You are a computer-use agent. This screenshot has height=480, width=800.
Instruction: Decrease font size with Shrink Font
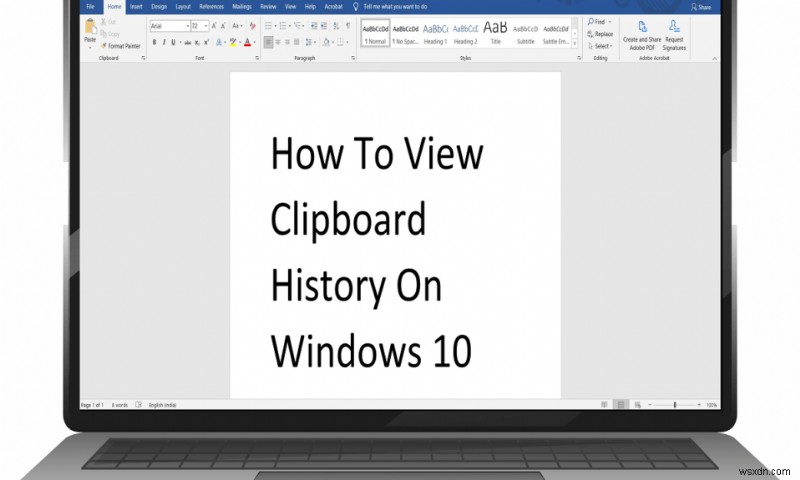(x=223, y=26)
